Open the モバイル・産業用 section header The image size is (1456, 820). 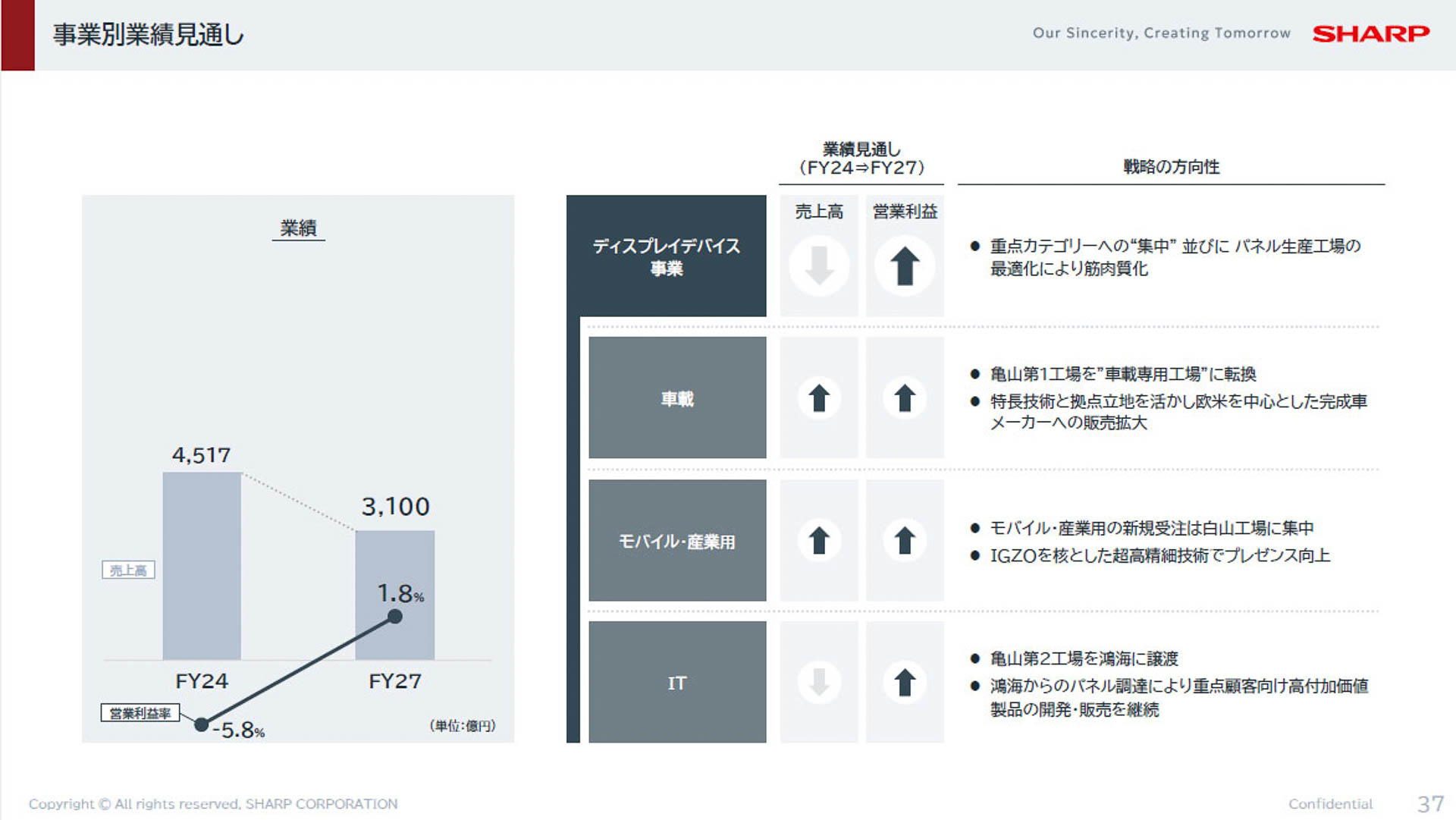pyautogui.click(x=677, y=540)
